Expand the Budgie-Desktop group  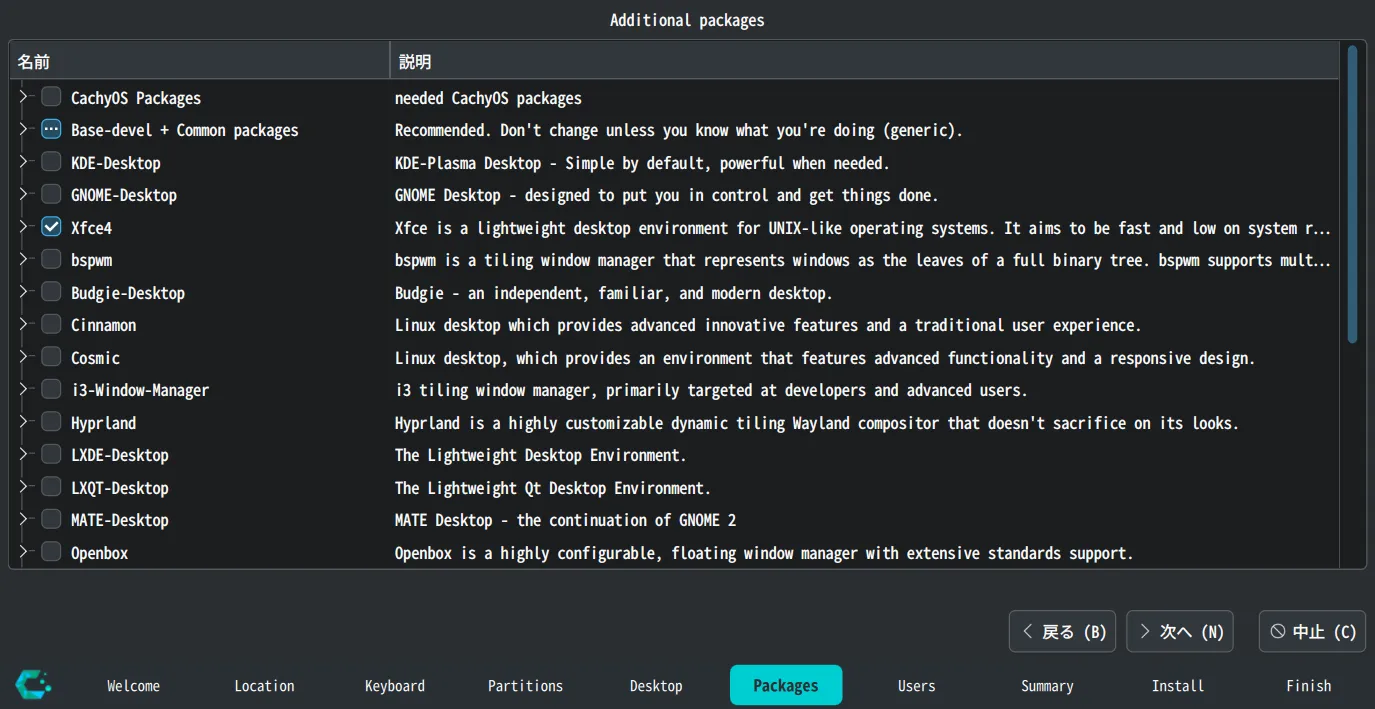pyautogui.click(x=24, y=292)
